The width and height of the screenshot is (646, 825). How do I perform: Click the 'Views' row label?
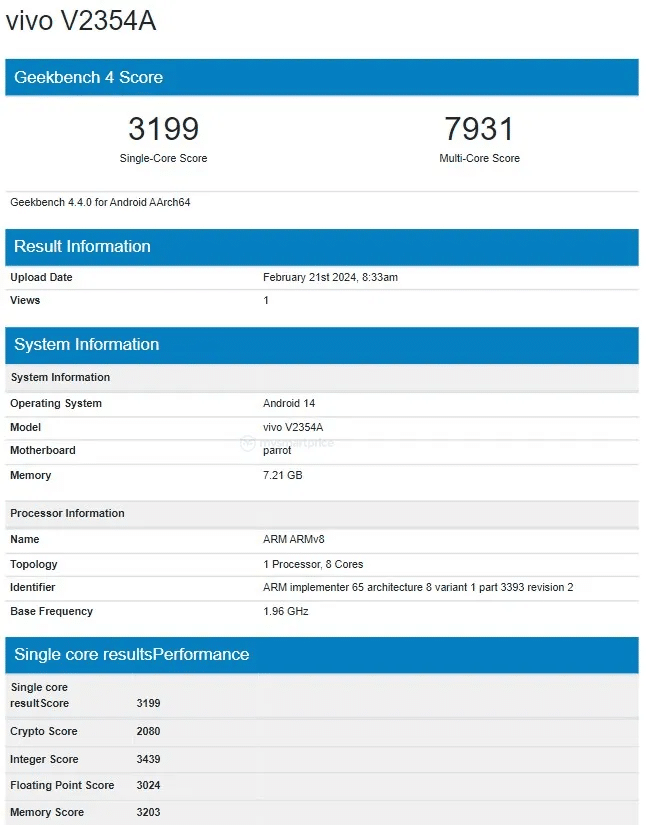pyautogui.click(x=25, y=300)
